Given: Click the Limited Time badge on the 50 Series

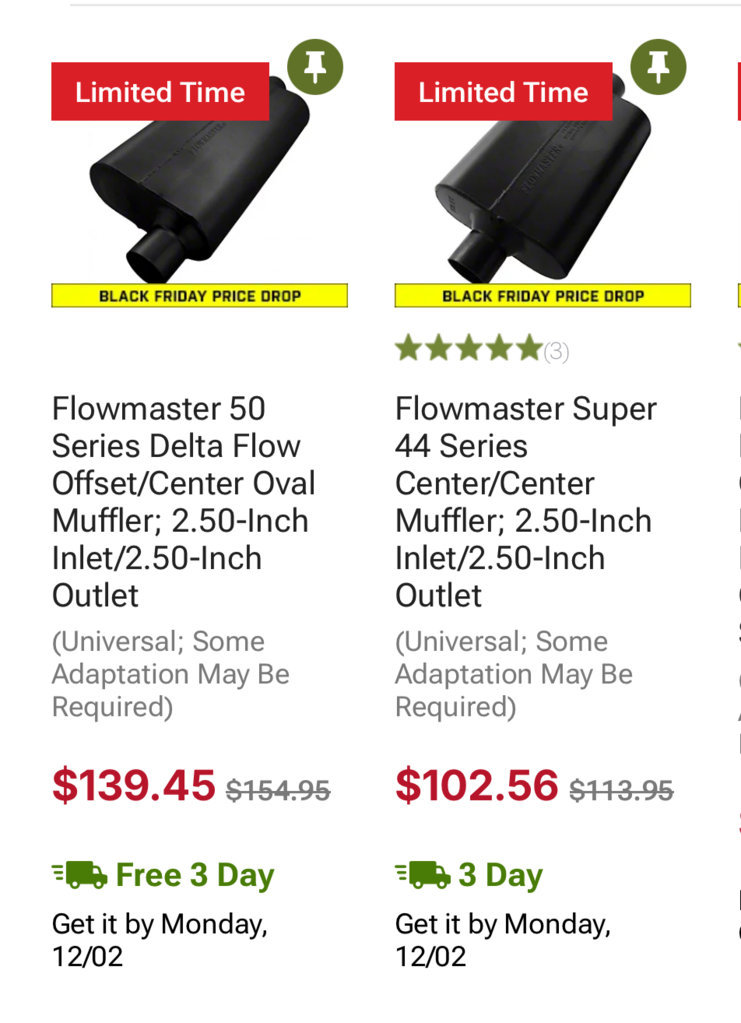Looking at the screenshot, I should (x=160, y=91).
